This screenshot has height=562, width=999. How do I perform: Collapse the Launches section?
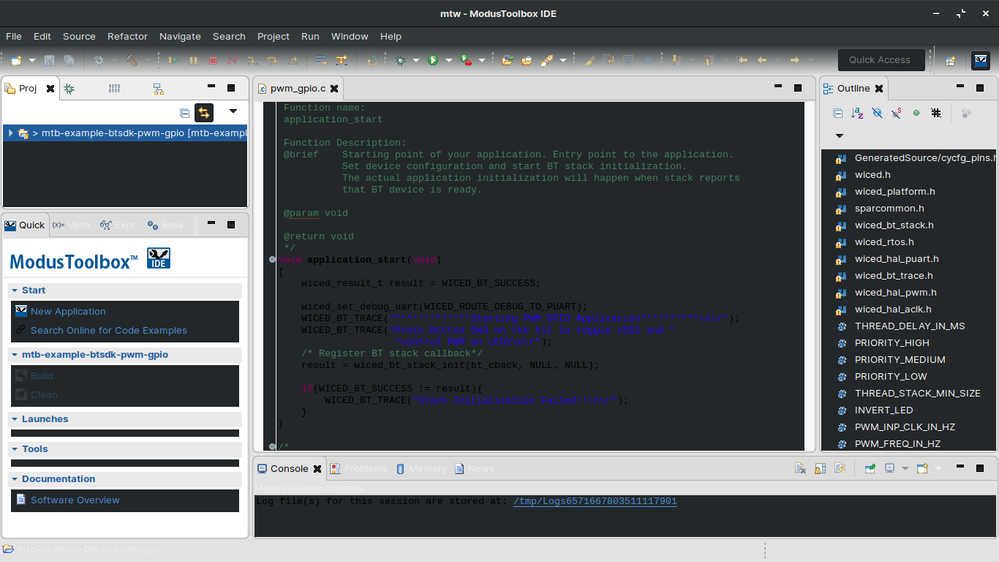tap(15, 419)
